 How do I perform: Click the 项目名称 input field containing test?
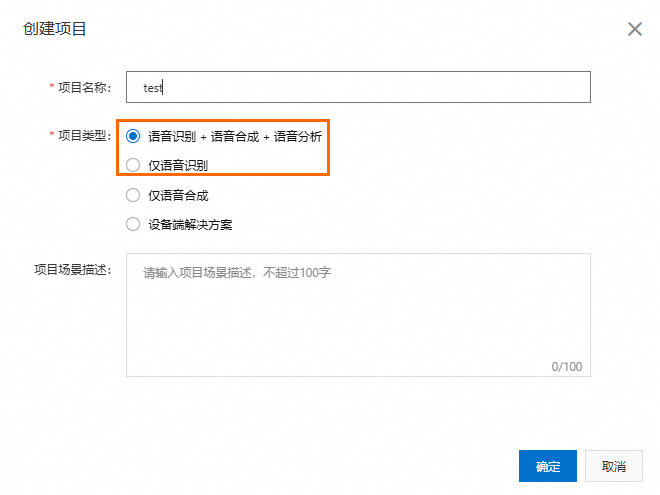click(358, 87)
